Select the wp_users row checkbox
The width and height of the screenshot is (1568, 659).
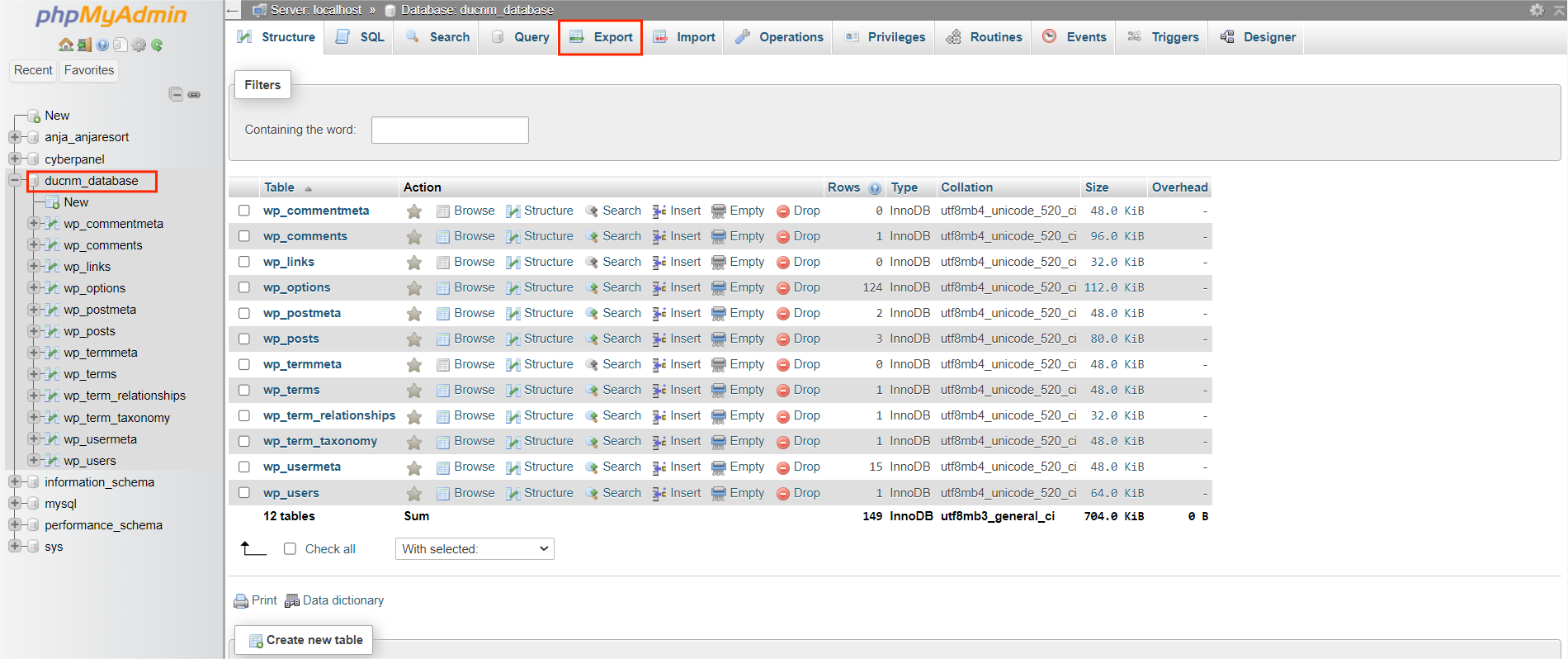coord(244,493)
